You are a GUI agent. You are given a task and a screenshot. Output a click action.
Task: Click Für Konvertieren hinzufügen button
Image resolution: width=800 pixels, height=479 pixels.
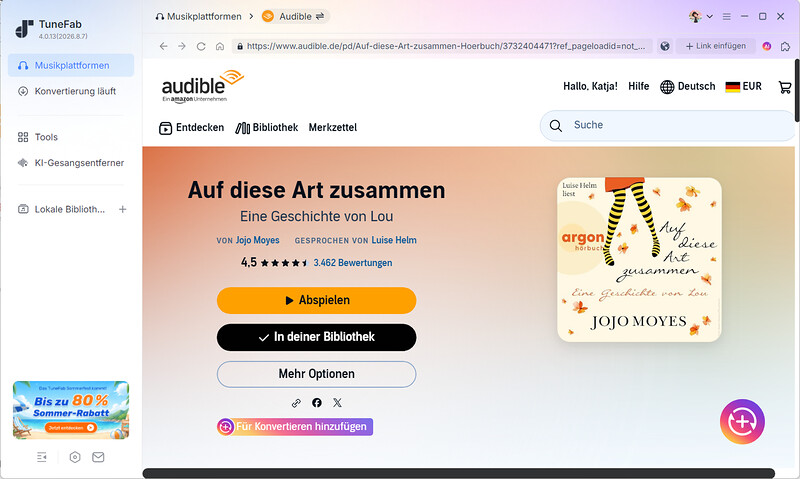(295, 426)
